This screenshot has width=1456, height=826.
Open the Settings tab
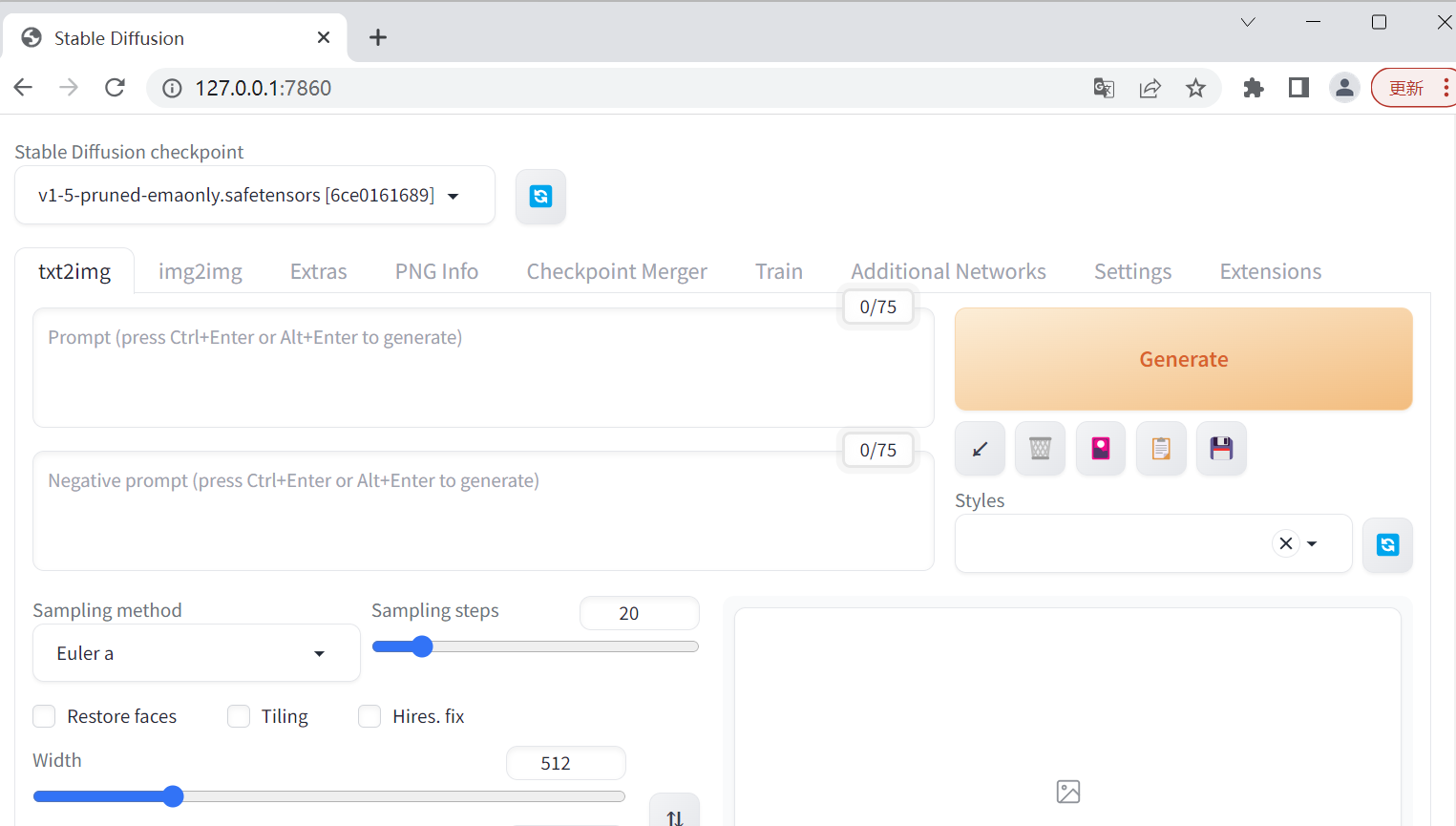click(x=1132, y=271)
